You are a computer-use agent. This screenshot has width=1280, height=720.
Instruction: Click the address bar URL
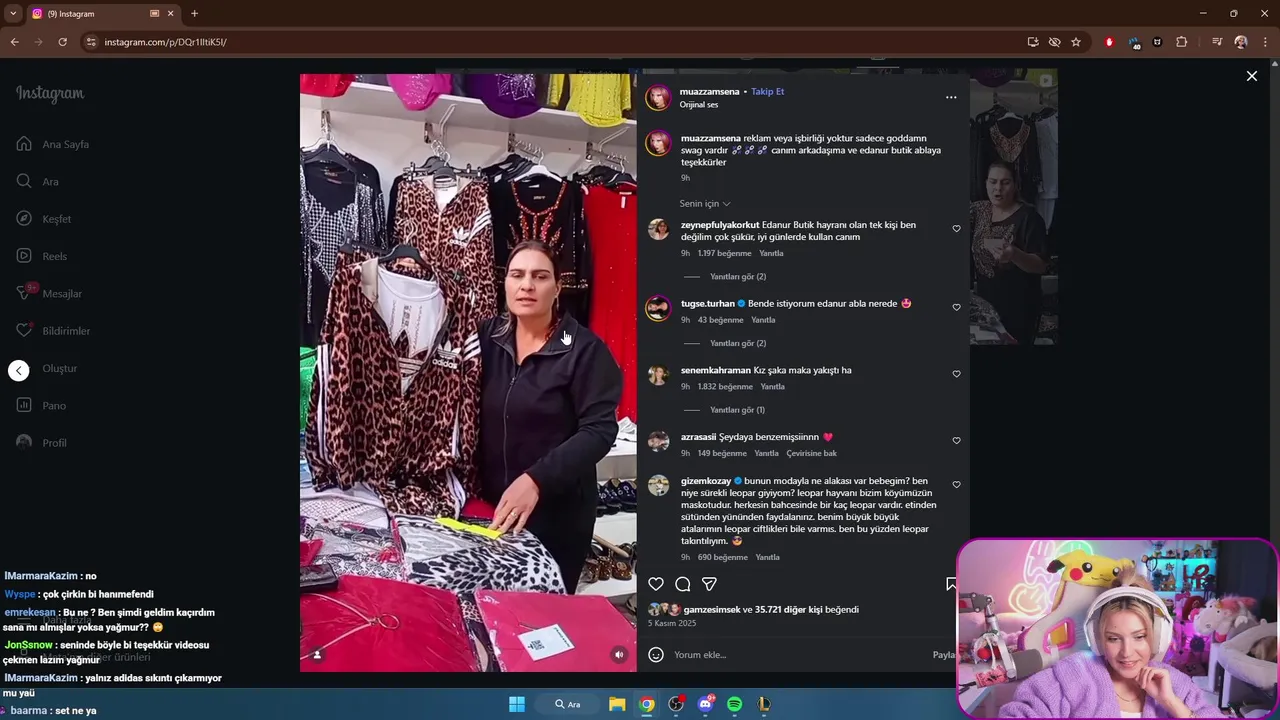point(165,42)
